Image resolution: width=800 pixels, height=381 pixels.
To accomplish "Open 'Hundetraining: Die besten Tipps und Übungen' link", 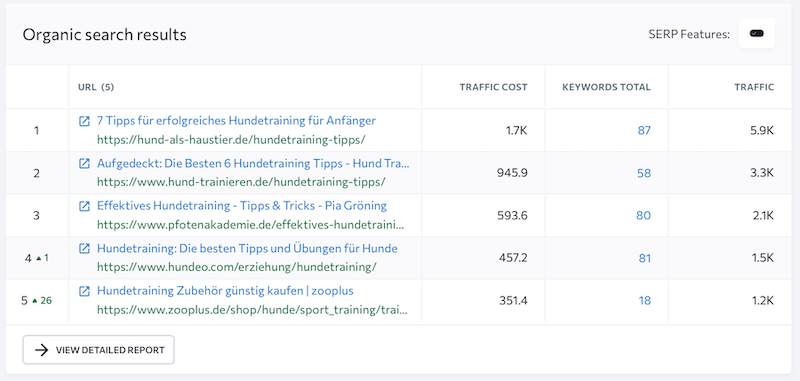I will tap(247, 249).
